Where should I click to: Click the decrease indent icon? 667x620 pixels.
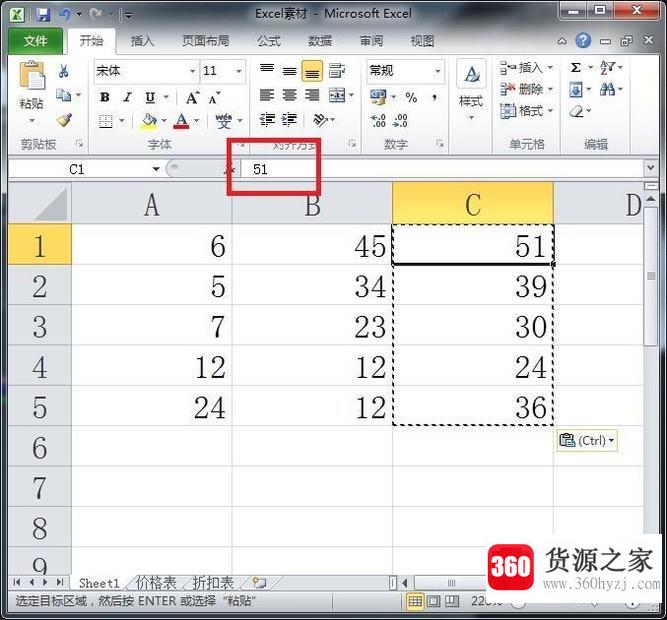(267, 120)
